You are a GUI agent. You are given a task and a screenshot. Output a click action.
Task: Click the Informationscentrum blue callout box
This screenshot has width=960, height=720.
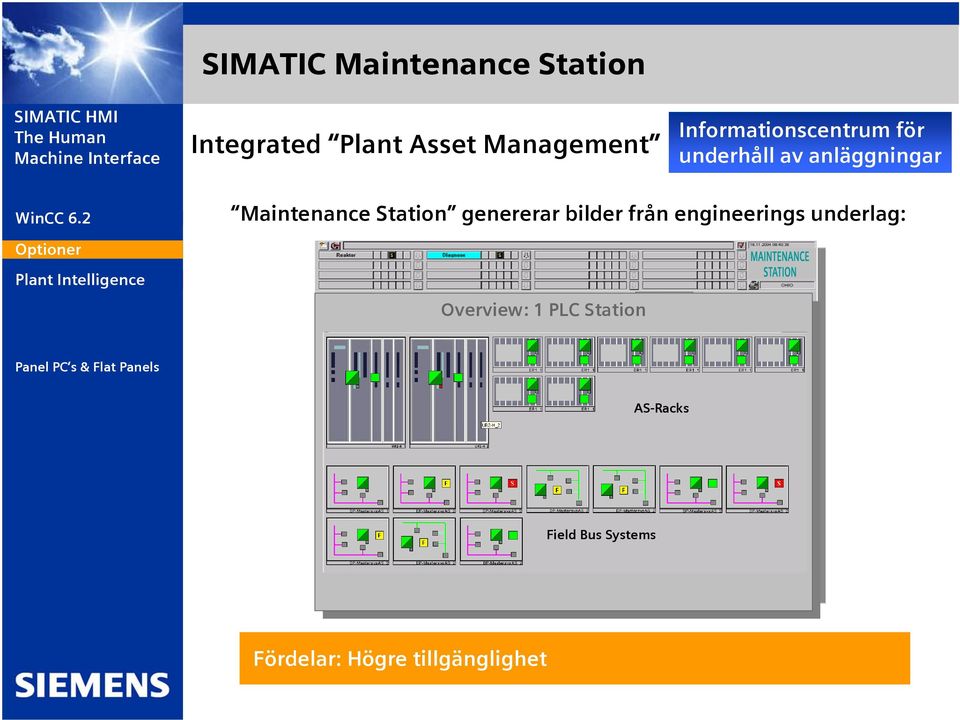tap(809, 142)
